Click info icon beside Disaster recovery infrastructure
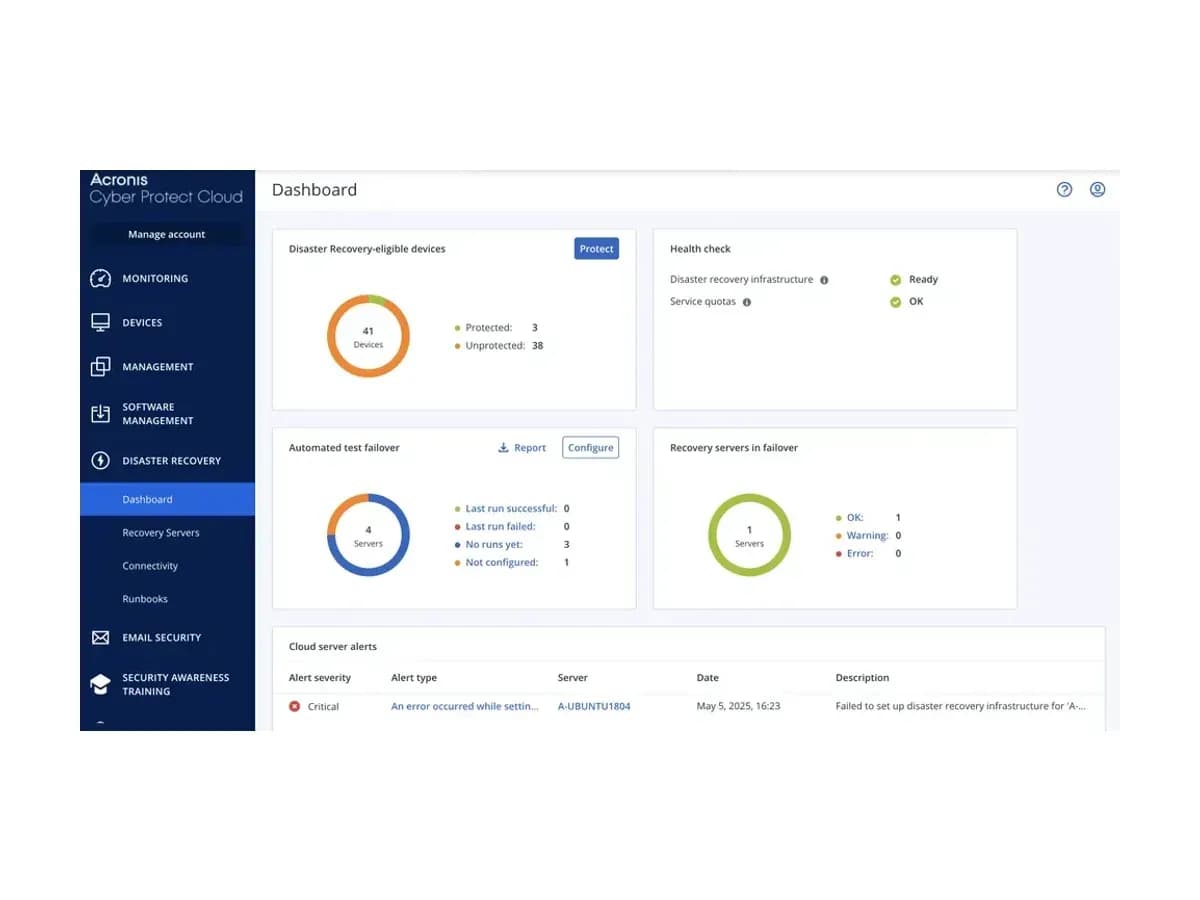 824,280
